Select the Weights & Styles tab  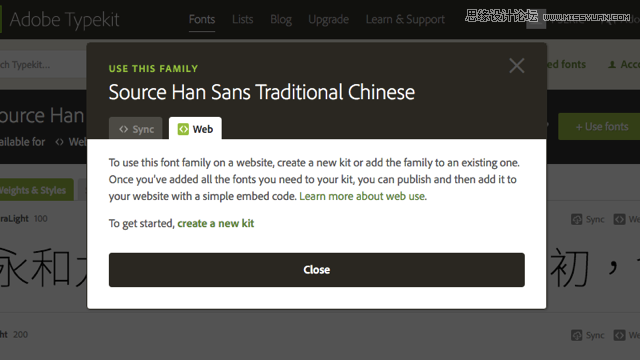[x=36, y=190]
